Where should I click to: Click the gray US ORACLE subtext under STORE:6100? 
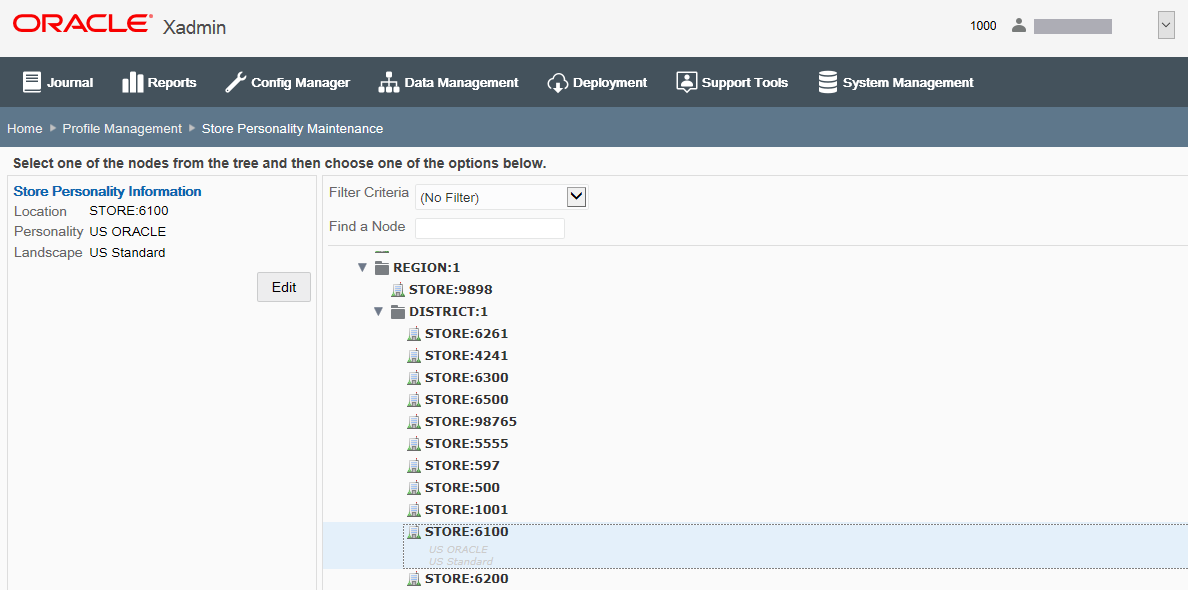[458, 549]
